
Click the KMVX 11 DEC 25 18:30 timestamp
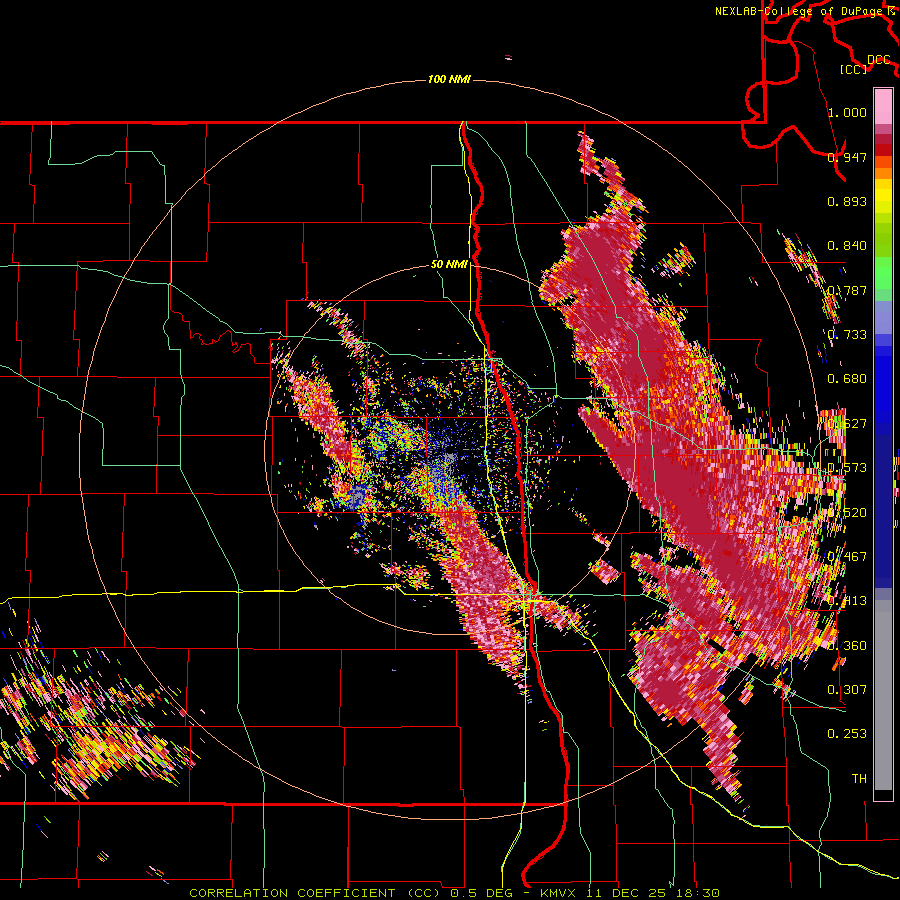pyautogui.click(x=630, y=893)
